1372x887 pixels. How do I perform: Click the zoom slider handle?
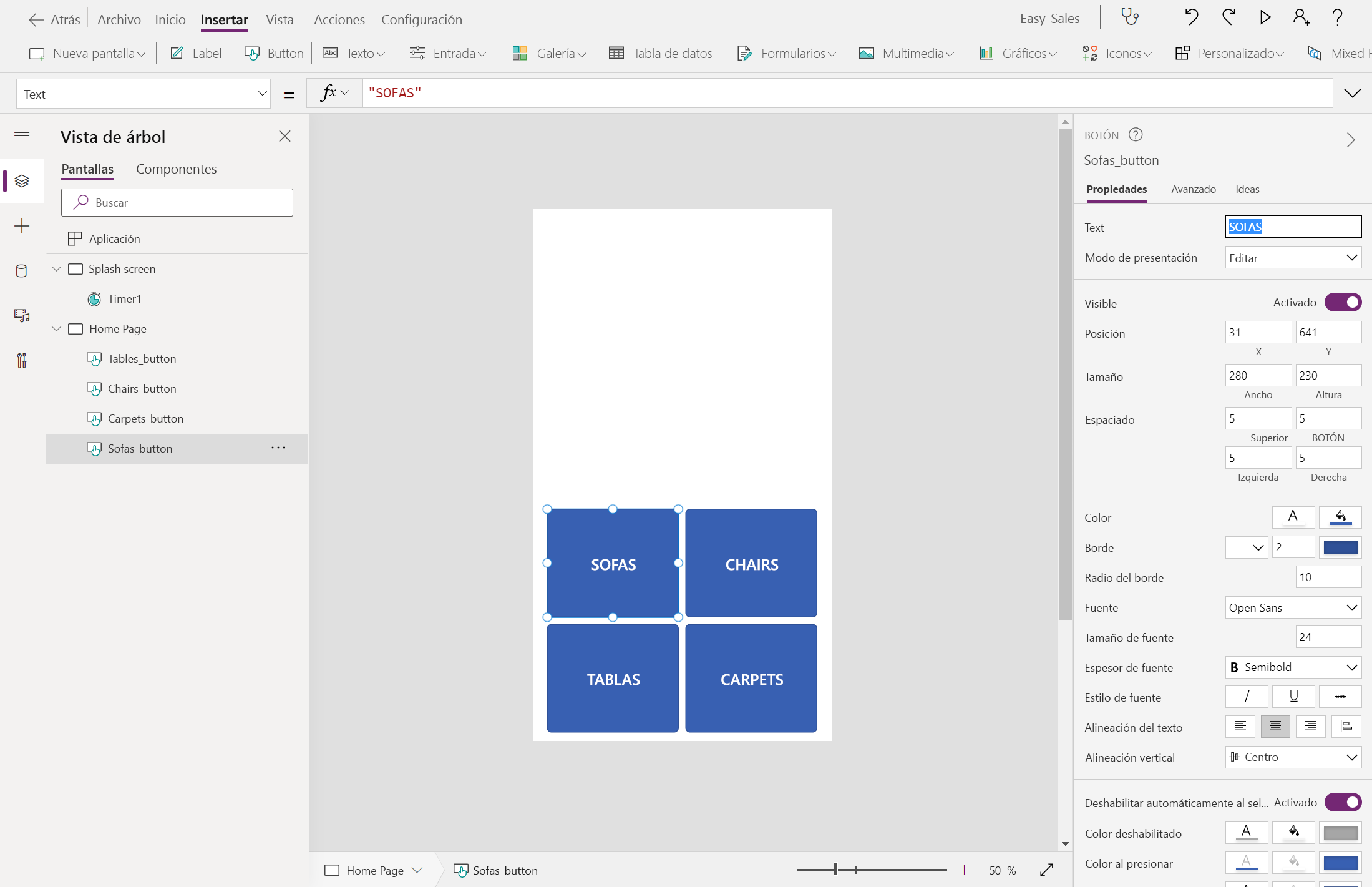coord(835,870)
